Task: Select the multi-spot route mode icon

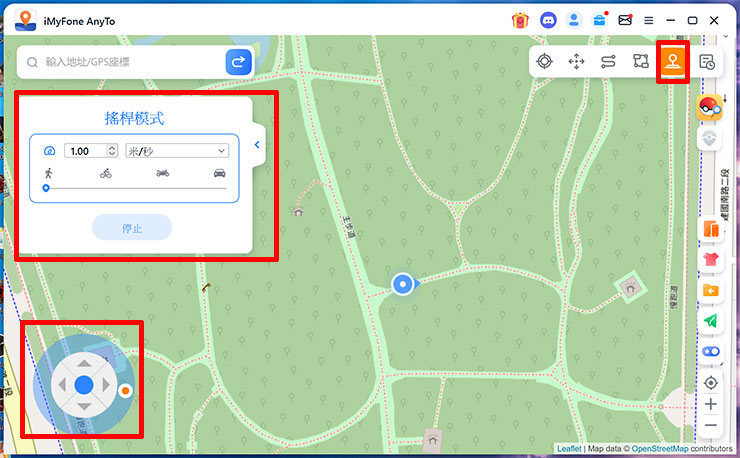Action: pos(640,61)
